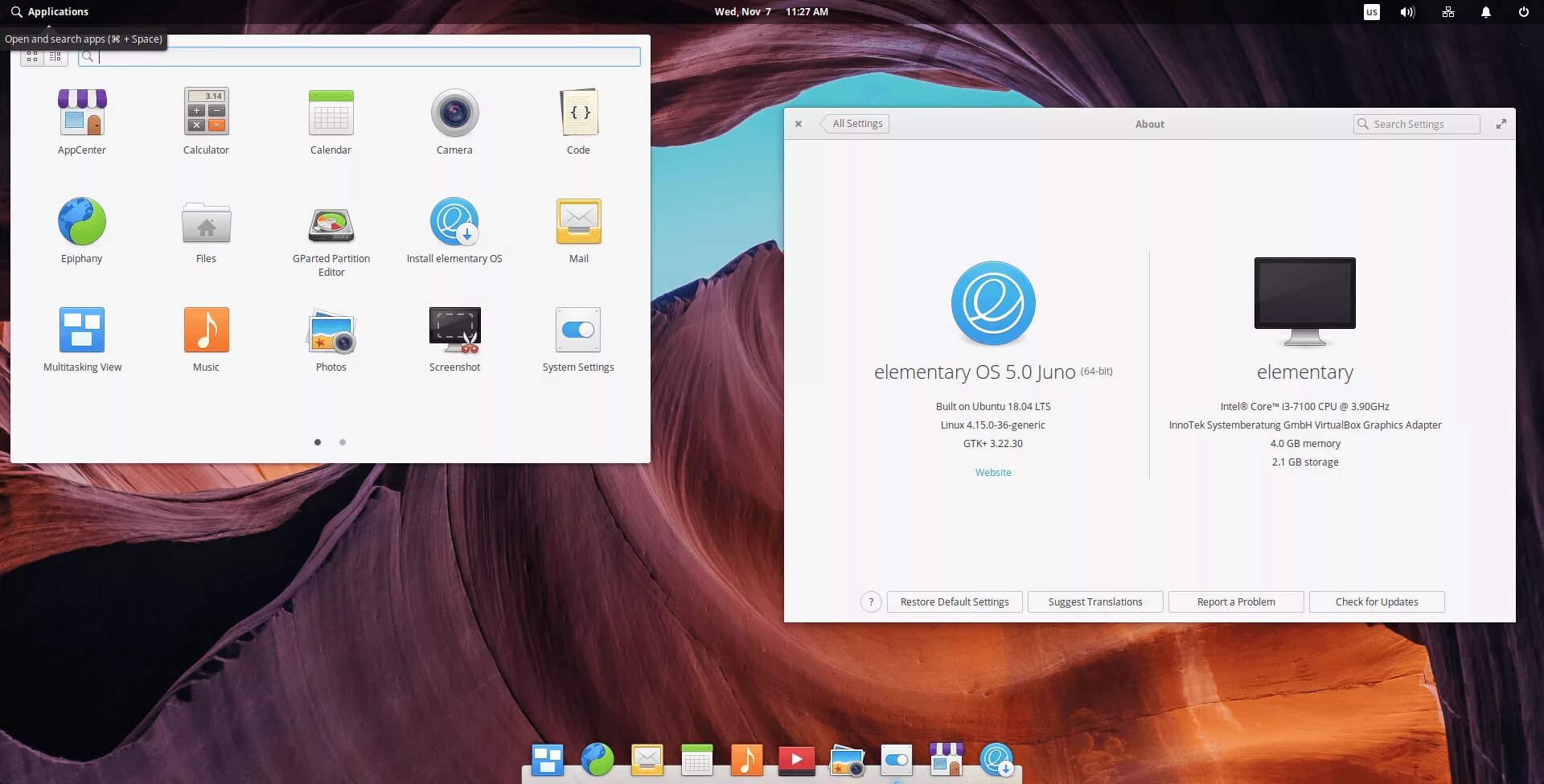Click the Applications menu in the panel
Image resolution: width=1544 pixels, height=784 pixels.
point(49,12)
